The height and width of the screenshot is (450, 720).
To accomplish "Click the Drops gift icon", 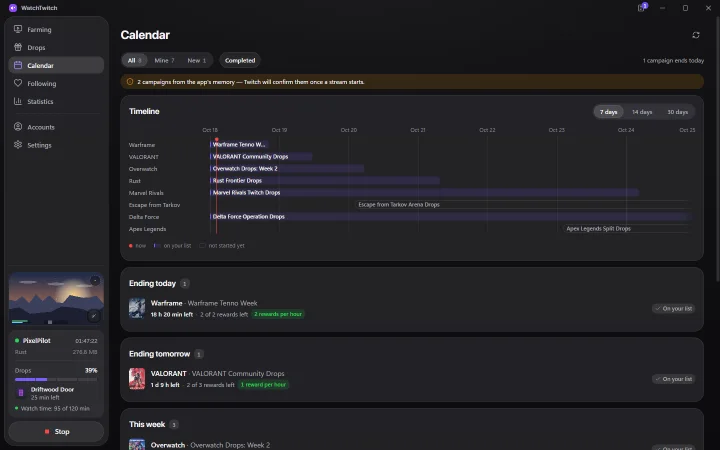I will [18, 47].
